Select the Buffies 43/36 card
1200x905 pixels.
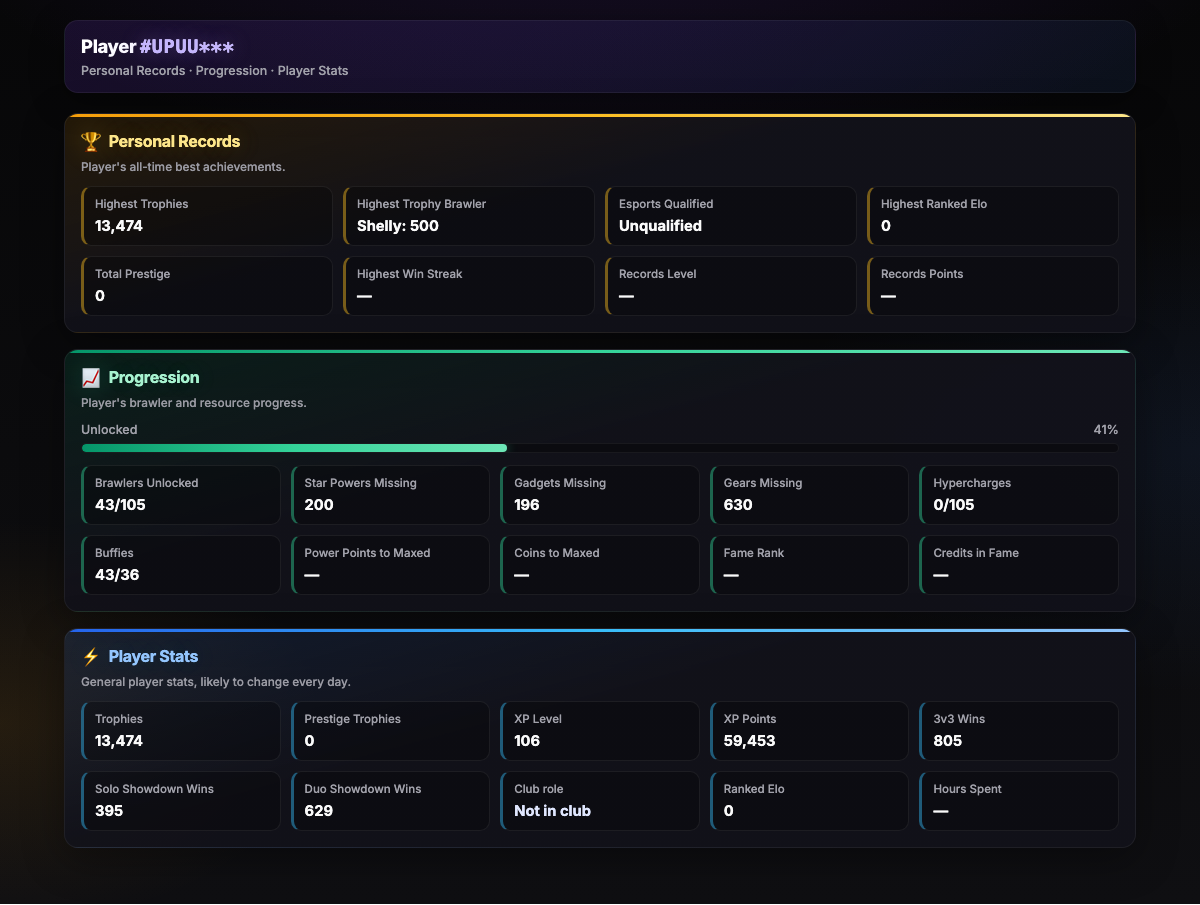(x=181, y=565)
